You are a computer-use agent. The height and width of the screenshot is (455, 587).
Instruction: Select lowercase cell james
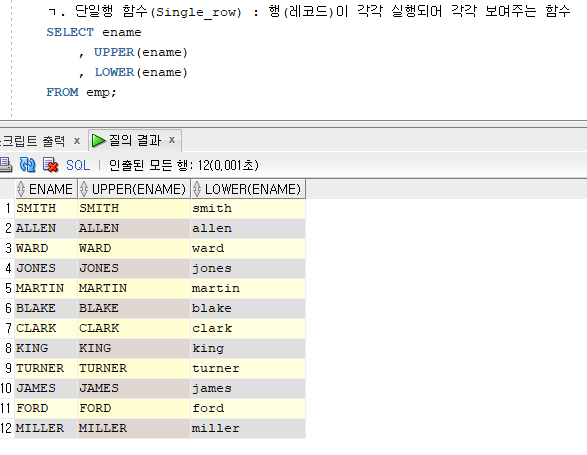tap(248, 388)
